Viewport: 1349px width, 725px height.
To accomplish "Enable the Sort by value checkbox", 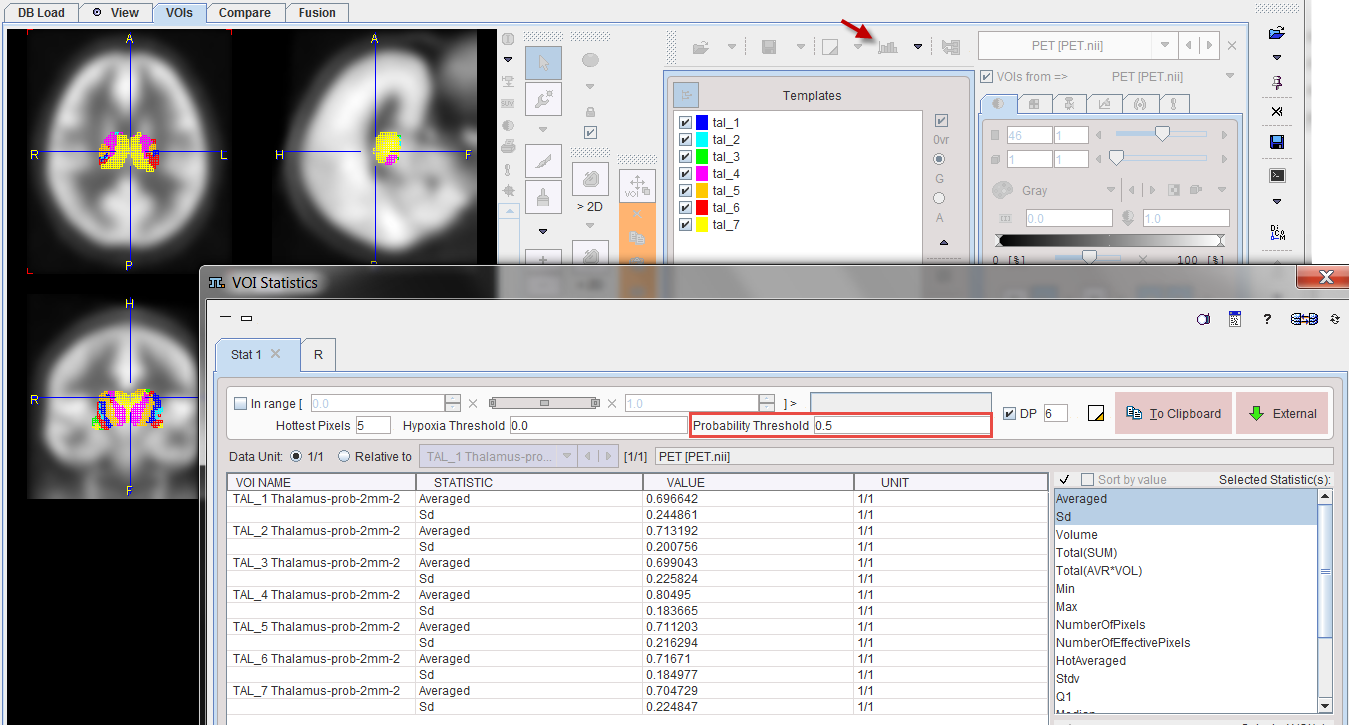I will click(x=1088, y=480).
